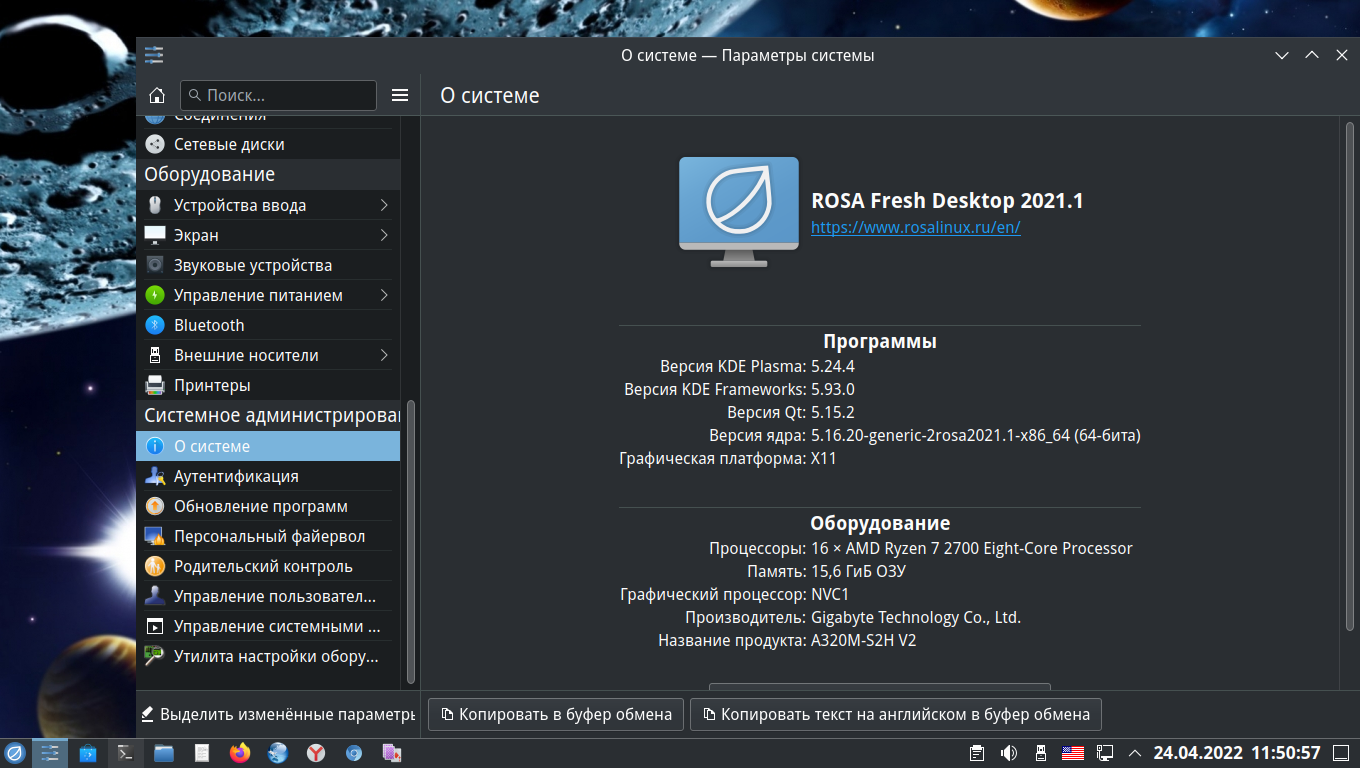1360x768 pixels.
Task: Open Звуковые устройства settings
Action: coord(268,265)
